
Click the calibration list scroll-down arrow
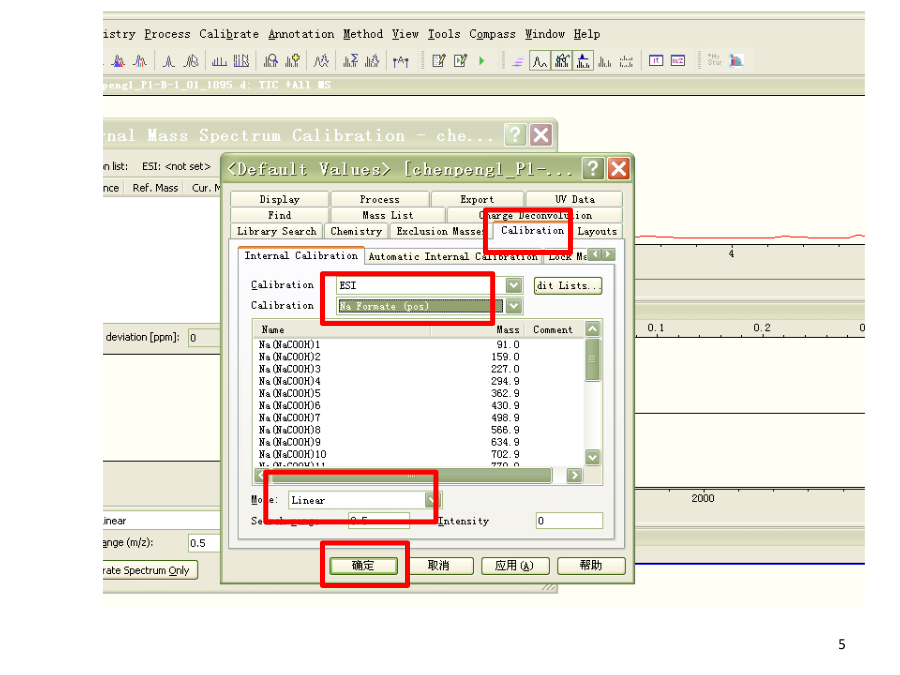pos(592,457)
